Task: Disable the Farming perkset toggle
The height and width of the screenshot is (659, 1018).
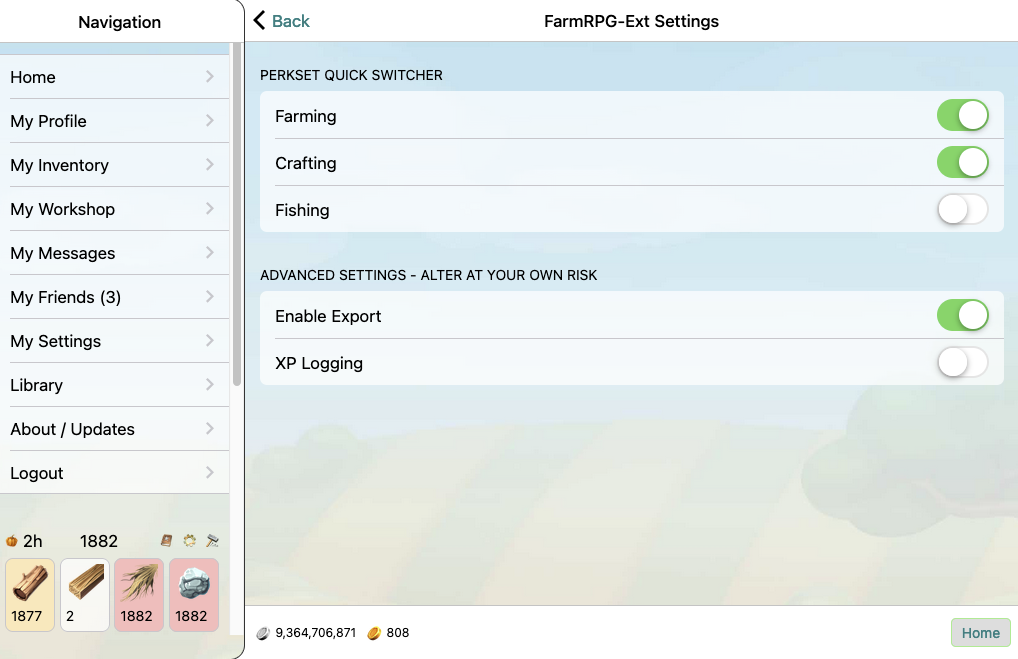Action: click(963, 116)
